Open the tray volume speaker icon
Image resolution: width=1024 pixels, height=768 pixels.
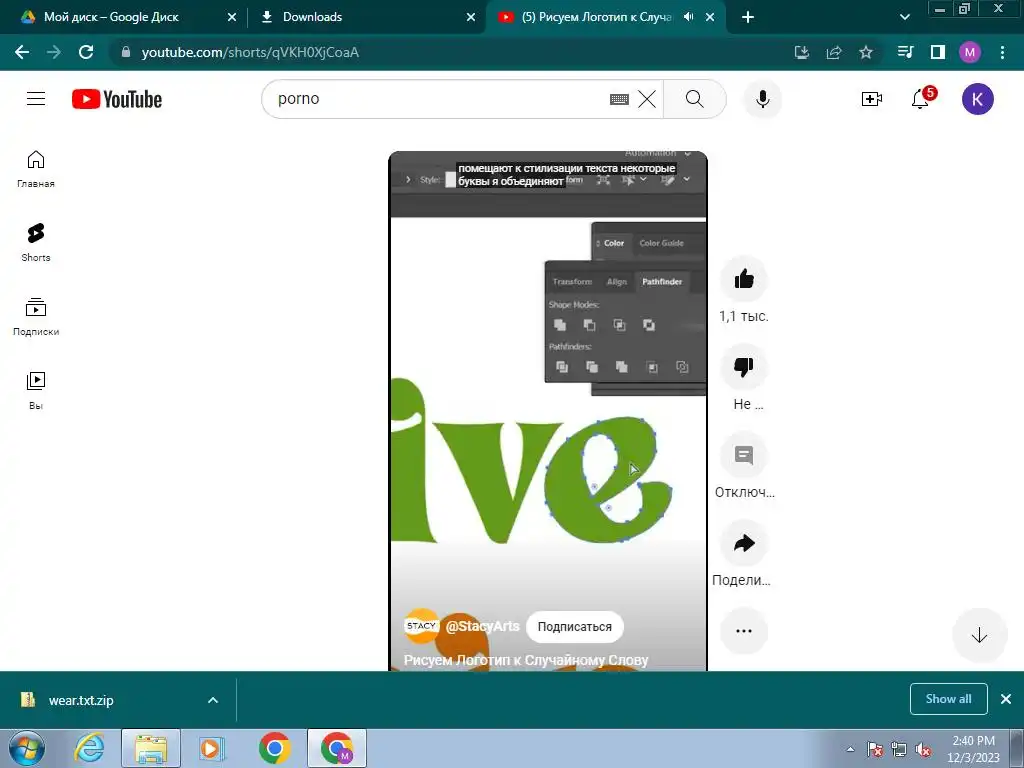point(923,750)
